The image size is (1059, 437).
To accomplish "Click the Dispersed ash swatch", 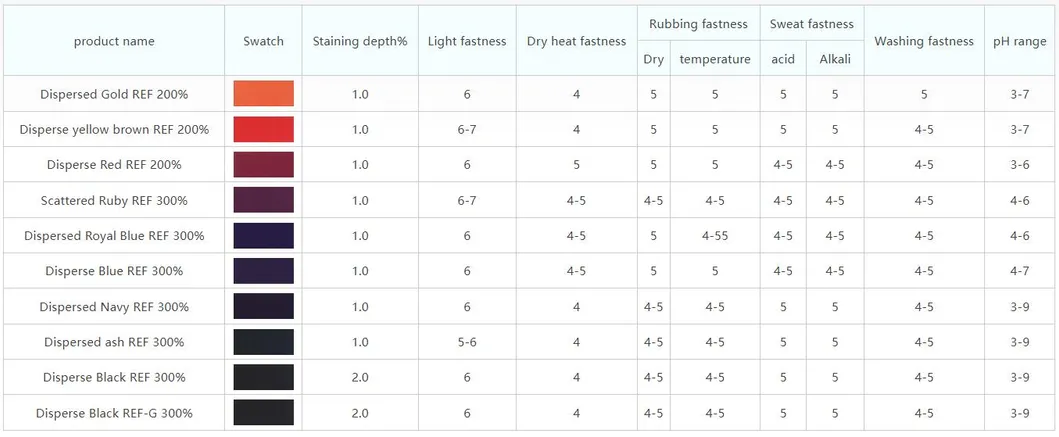I will point(263,342).
